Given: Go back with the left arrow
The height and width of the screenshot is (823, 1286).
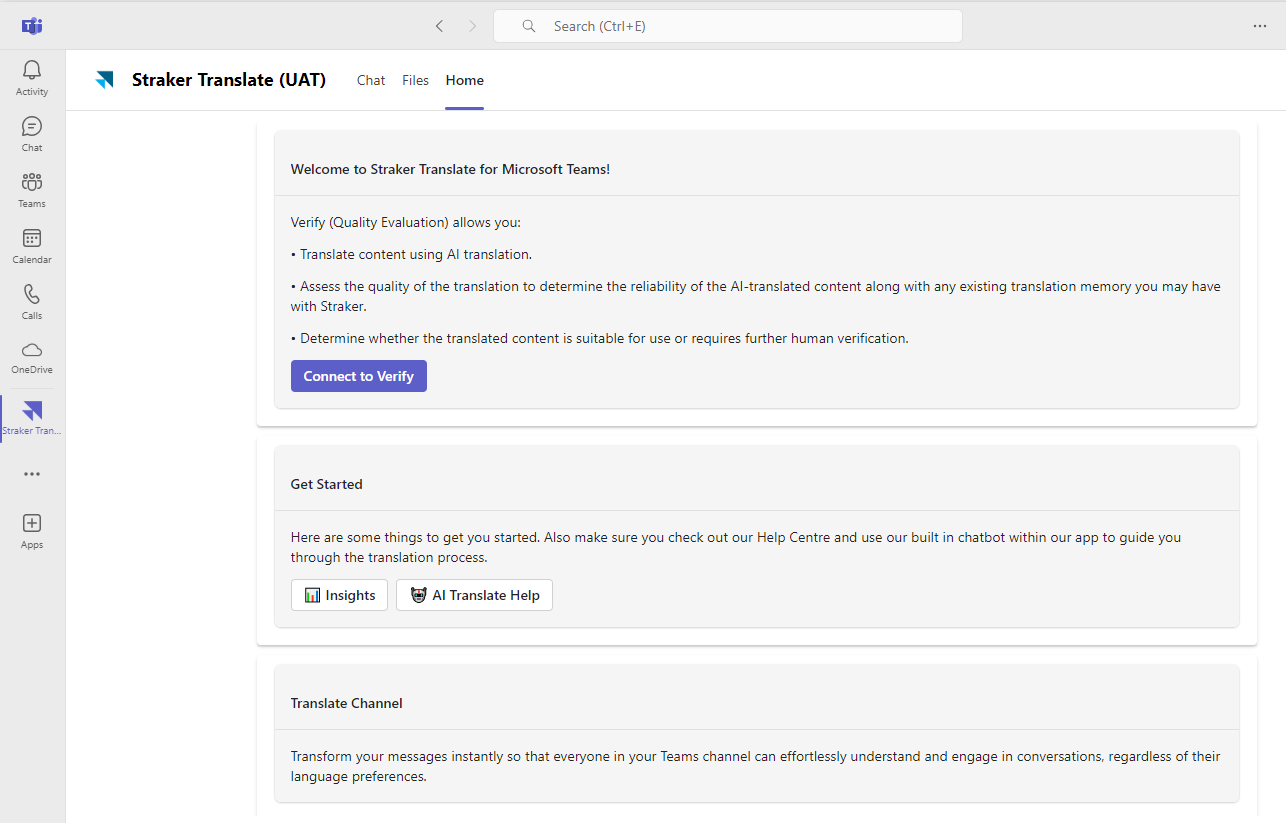Looking at the screenshot, I should click(x=439, y=26).
